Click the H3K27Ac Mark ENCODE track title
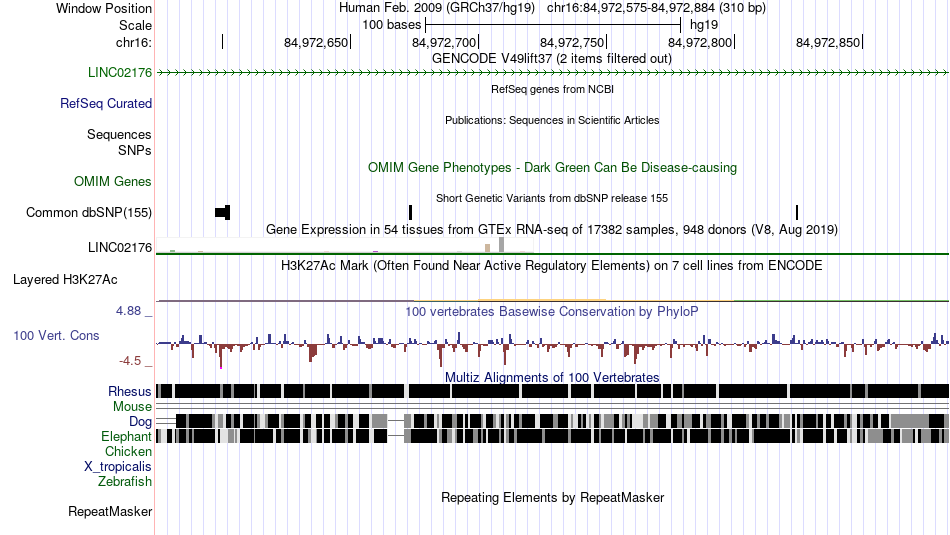 552,265
